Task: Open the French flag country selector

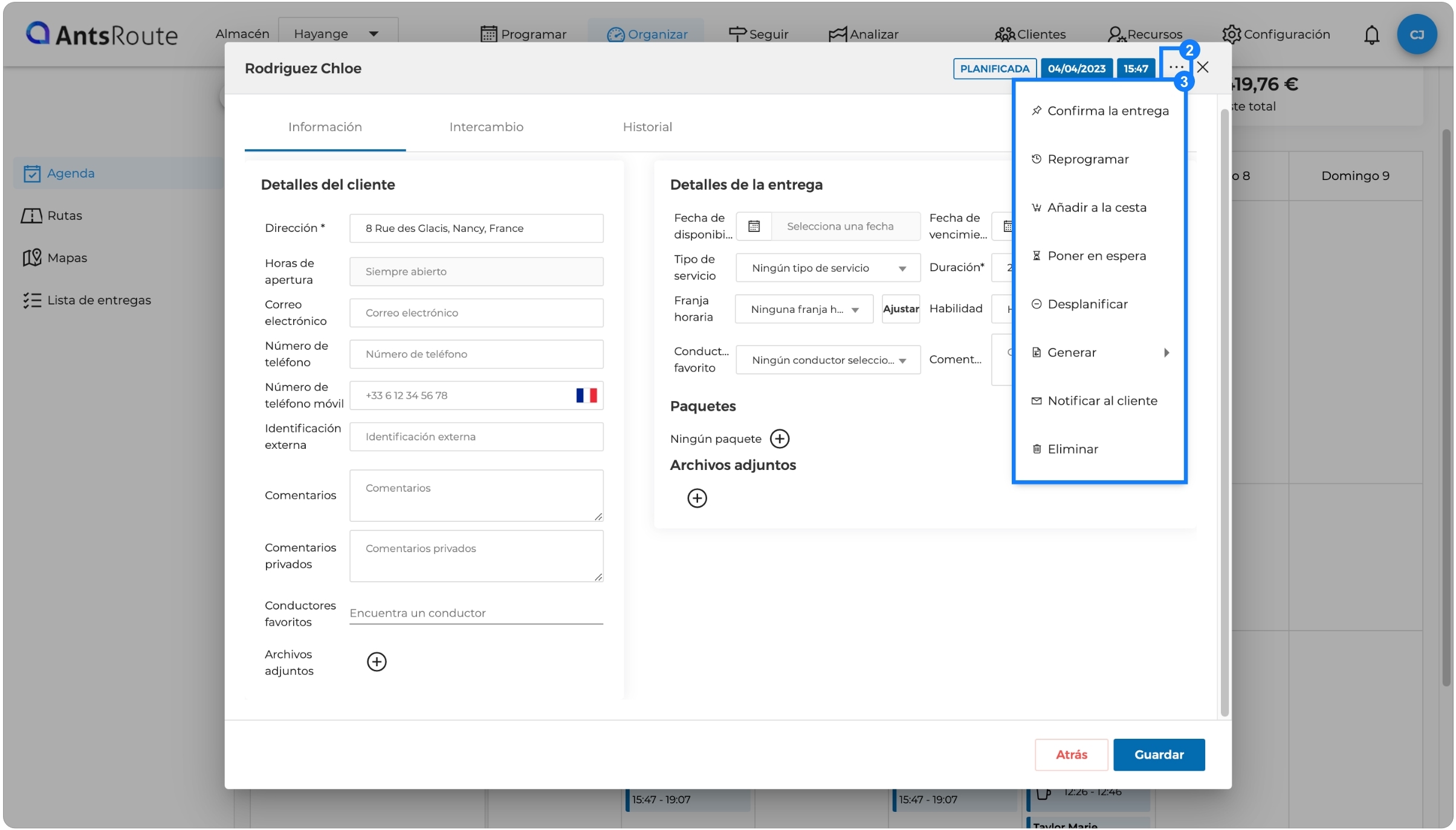Action: [586, 396]
